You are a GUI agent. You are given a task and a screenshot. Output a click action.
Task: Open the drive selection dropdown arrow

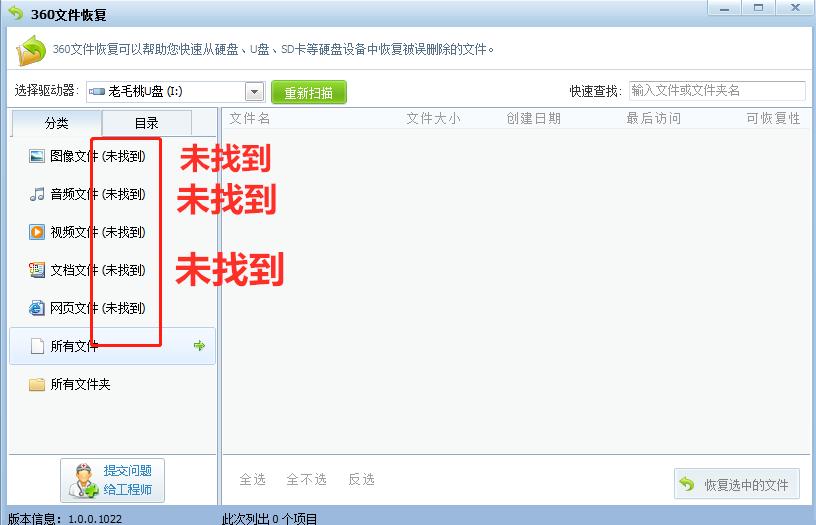(x=254, y=92)
